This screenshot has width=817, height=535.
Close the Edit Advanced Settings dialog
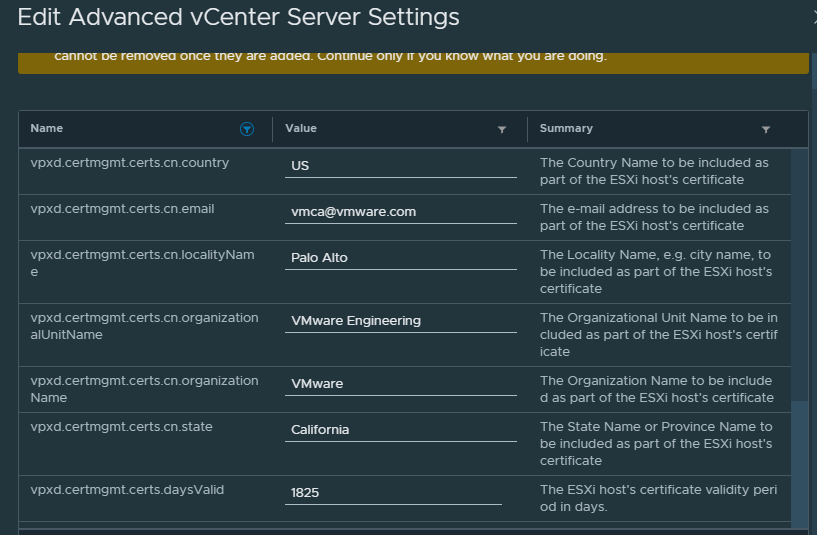click(x=813, y=17)
